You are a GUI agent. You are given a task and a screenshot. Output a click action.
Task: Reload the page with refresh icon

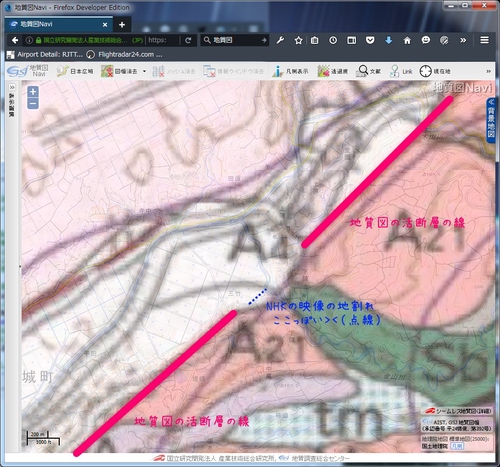(x=188, y=40)
